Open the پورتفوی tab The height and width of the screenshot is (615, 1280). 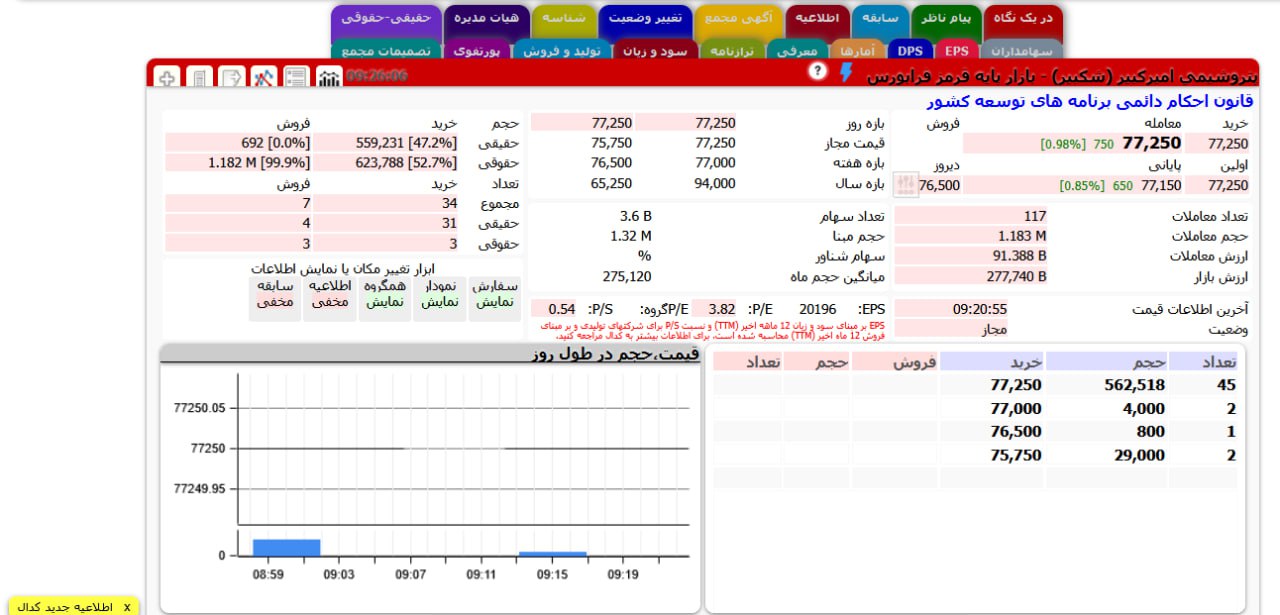coord(476,50)
